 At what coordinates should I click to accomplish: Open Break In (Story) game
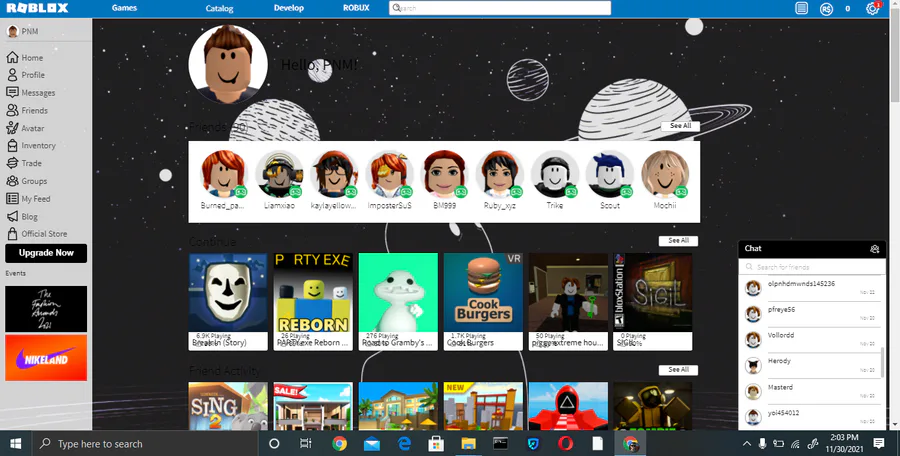[x=228, y=302]
